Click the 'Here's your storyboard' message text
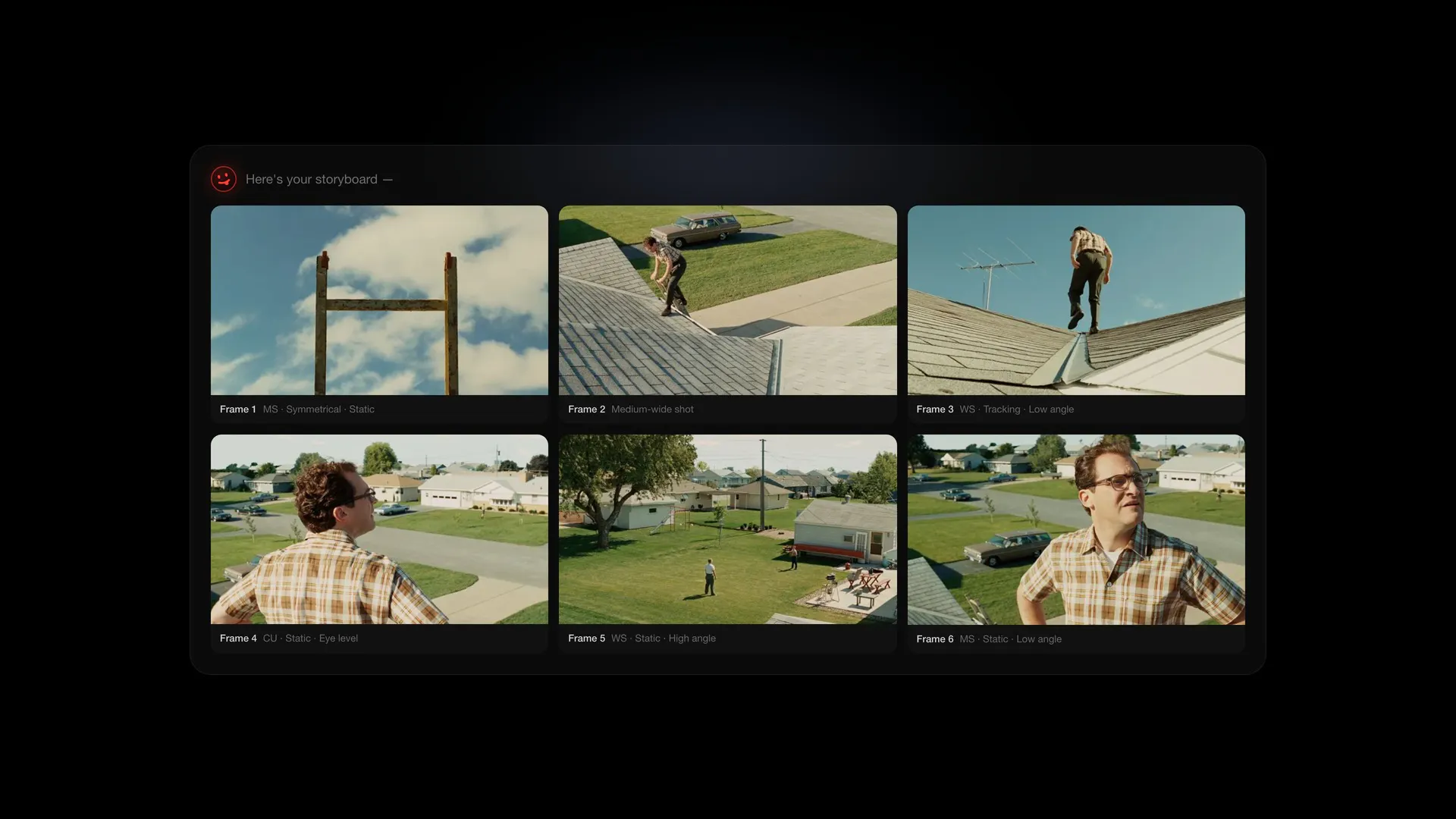1456x819 pixels. point(318,179)
